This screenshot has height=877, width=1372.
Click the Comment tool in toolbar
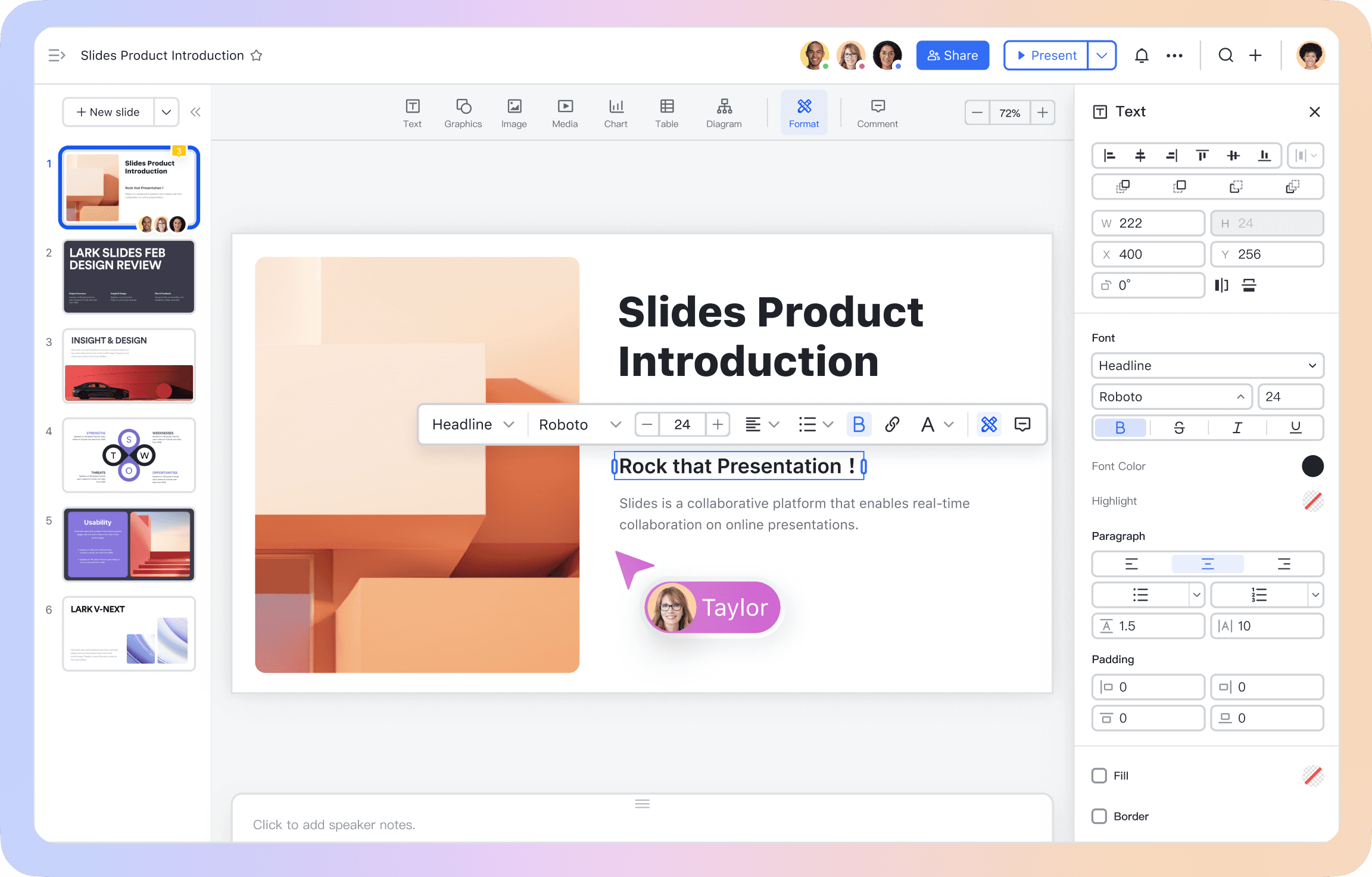(878, 111)
